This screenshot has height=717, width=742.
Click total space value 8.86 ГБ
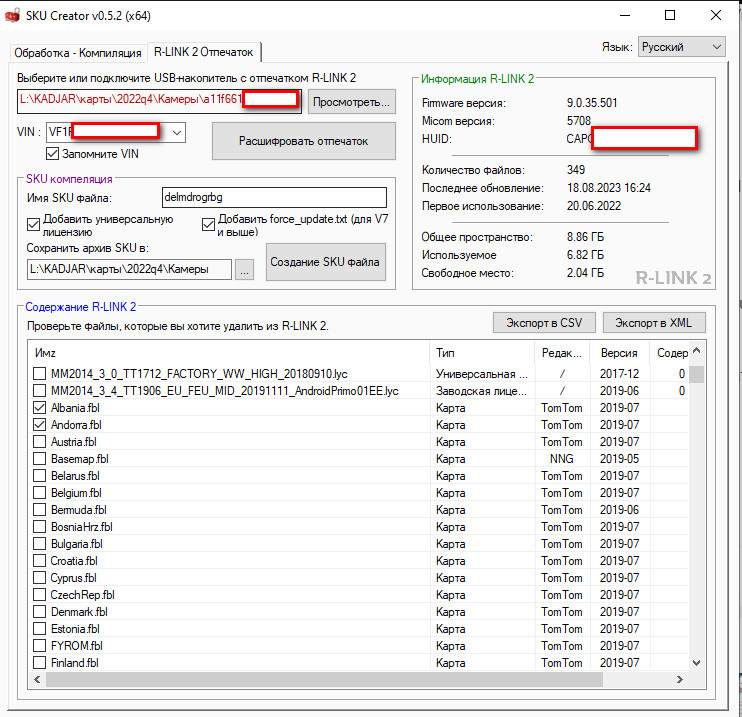click(x=585, y=237)
